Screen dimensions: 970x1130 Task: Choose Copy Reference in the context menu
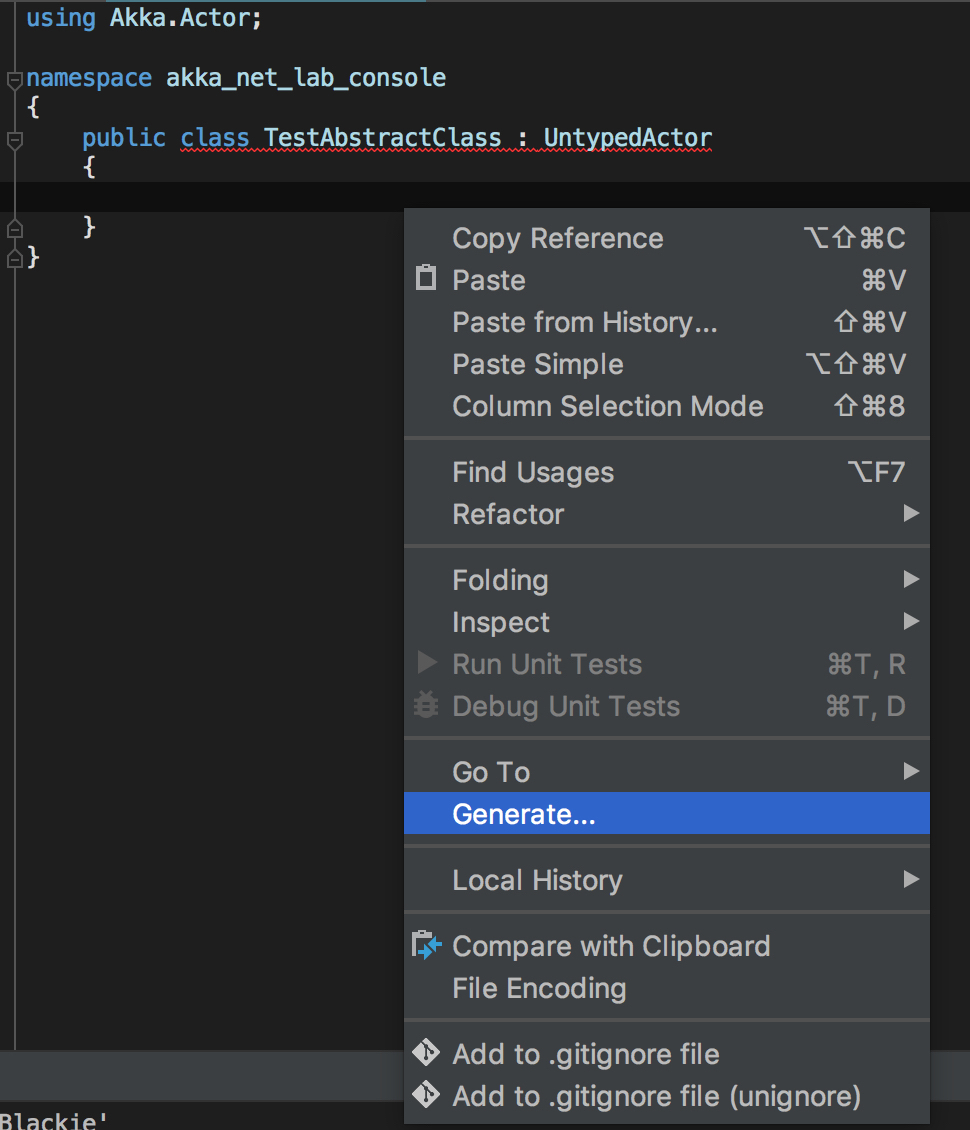(557, 238)
